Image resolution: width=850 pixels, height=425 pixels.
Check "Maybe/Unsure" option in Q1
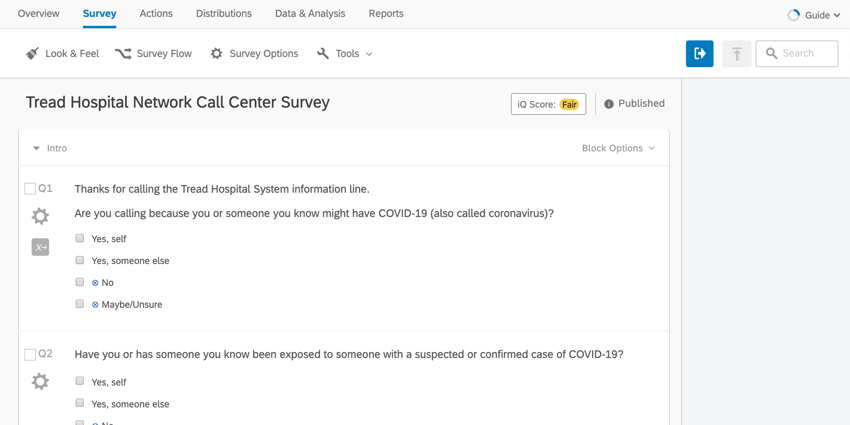(x=80, y=304)
